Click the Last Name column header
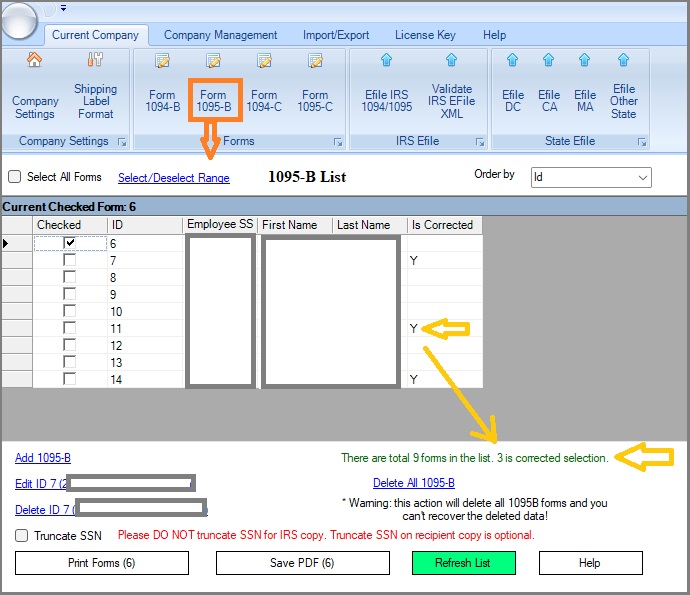This screenshot has width=690, height=595. click(x=364, y=225)
